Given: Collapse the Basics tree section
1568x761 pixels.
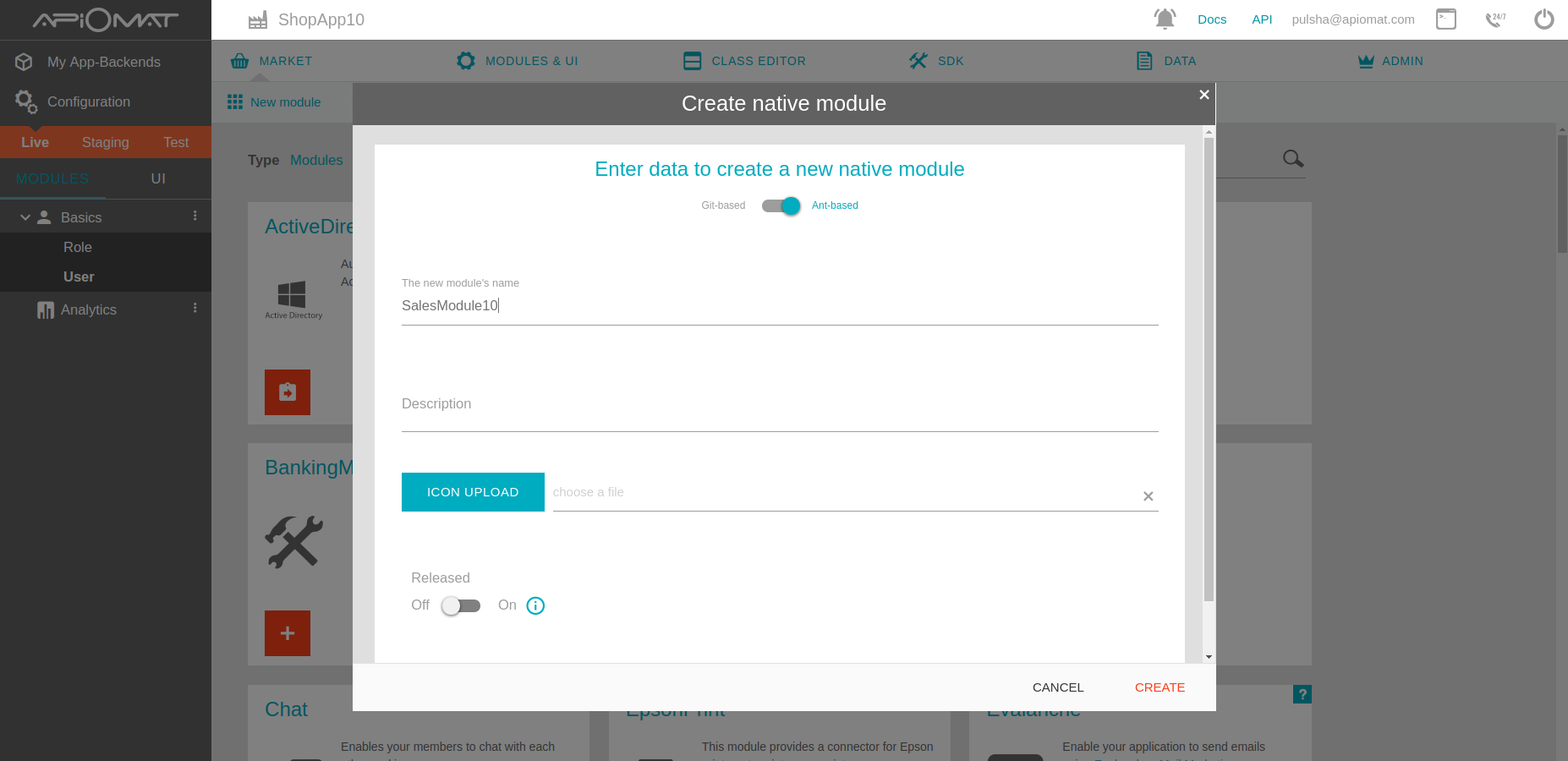Looking at the screenshot, I should pyautogui.click(x=25, y=217).
